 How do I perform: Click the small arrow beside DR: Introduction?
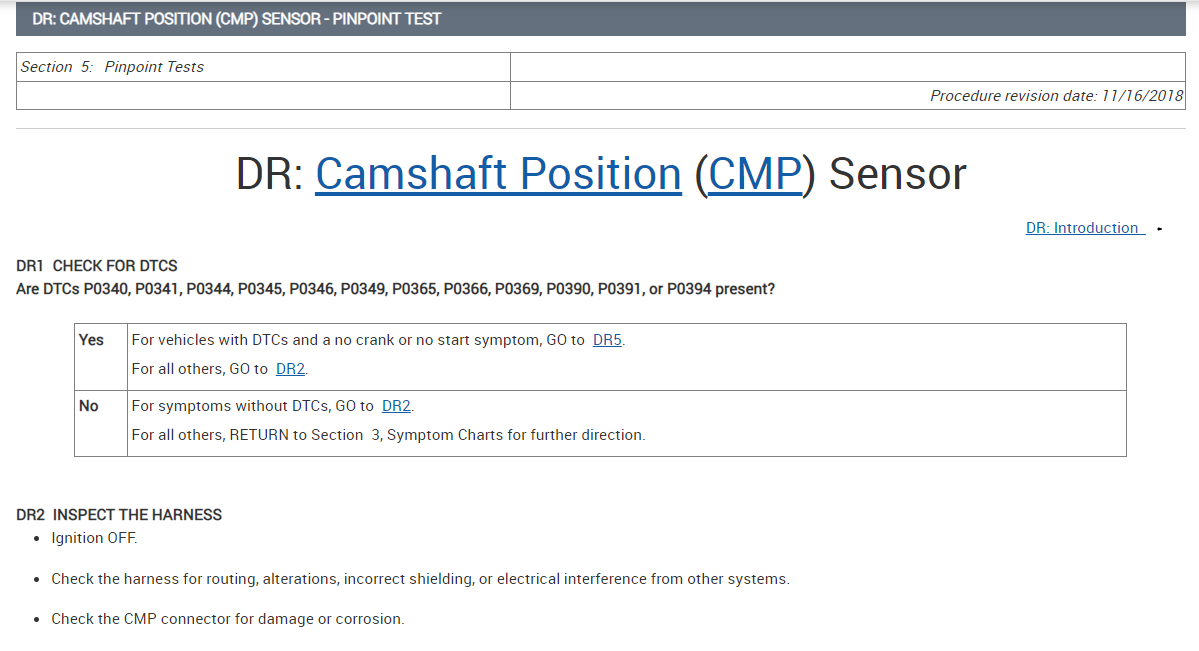[x=1159, y=229]
